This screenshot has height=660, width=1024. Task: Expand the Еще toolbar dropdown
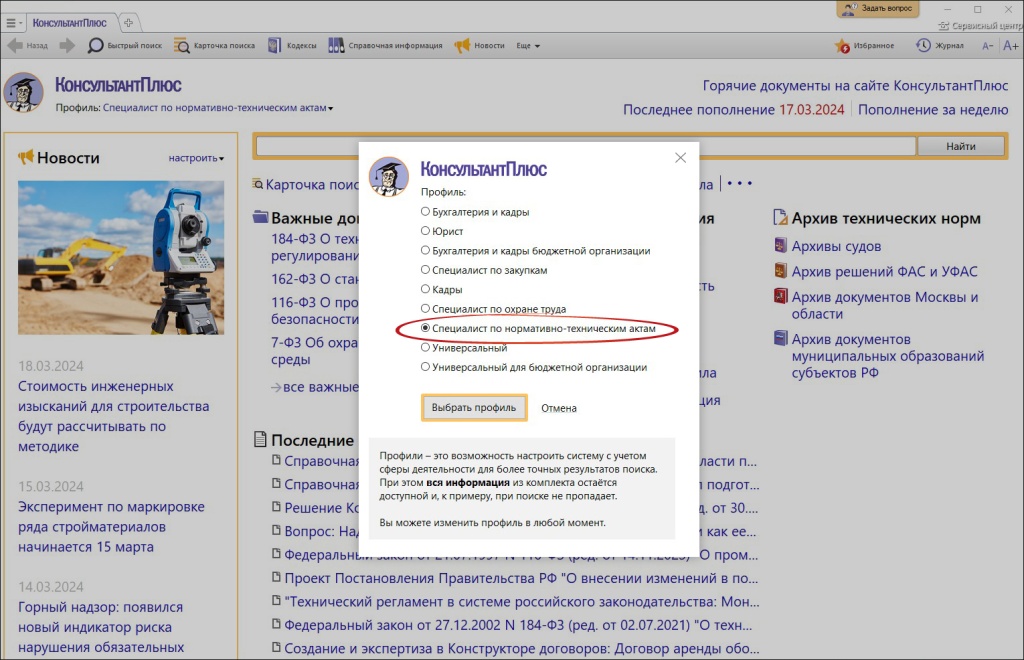(528, 46)
